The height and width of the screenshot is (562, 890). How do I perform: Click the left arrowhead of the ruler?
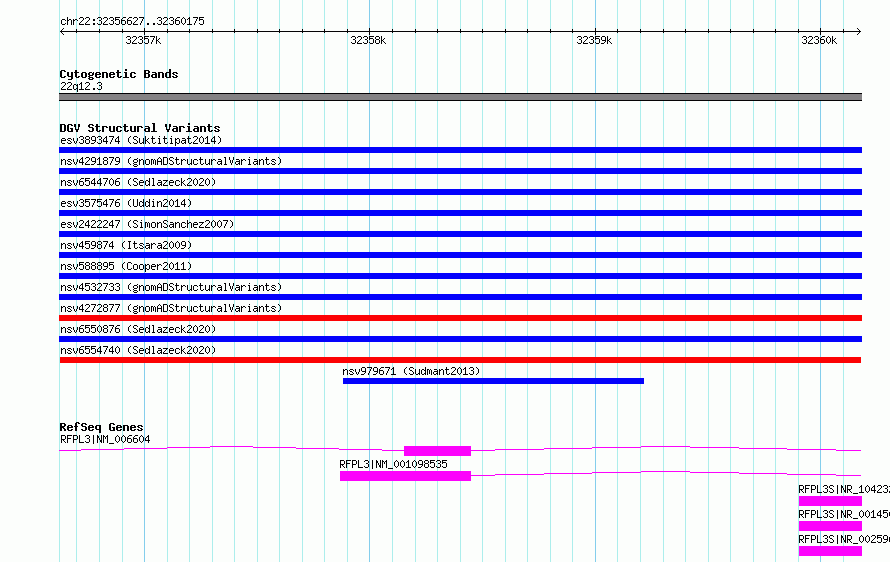[62, 32]
